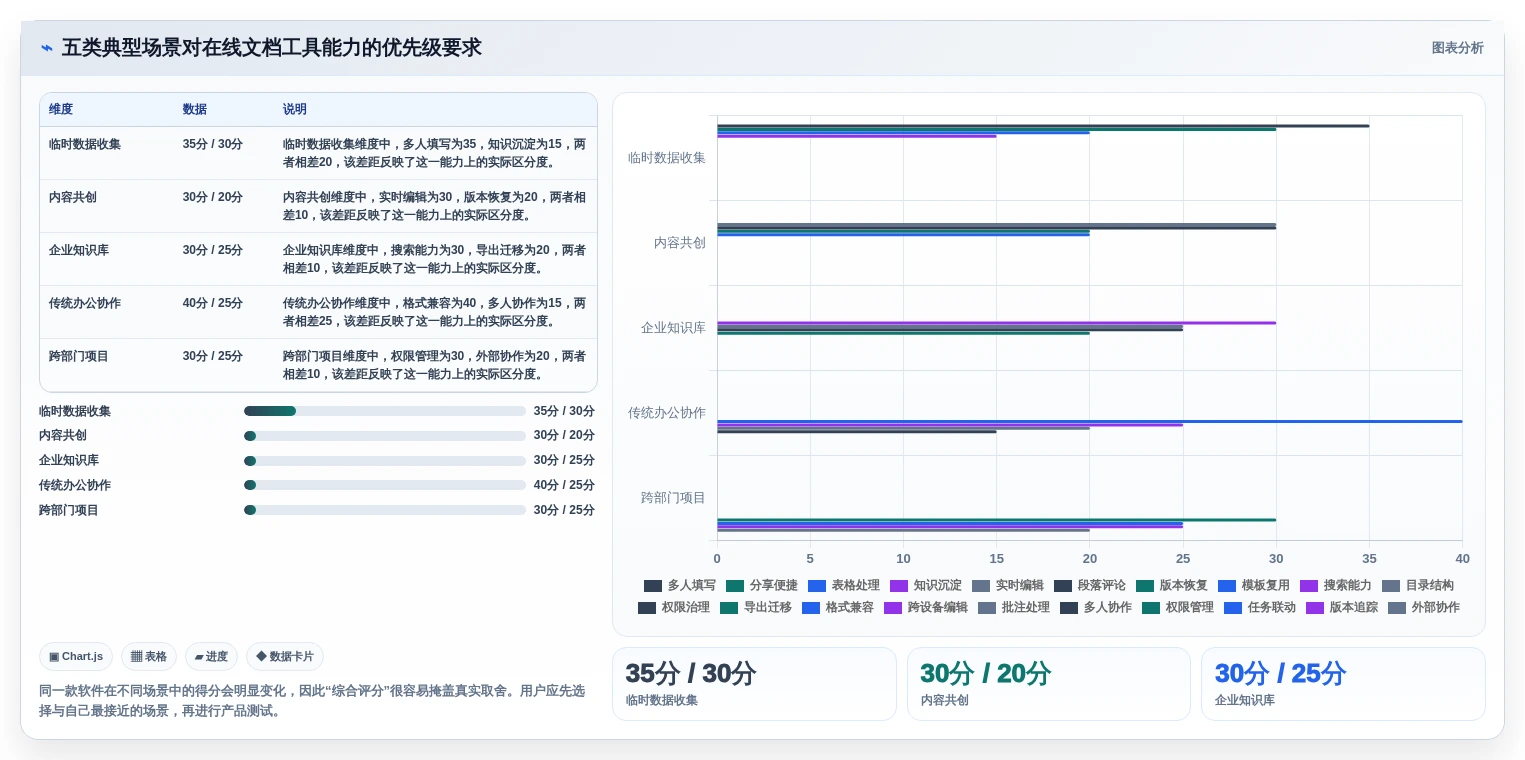Viewport: 1525px width, 760px height.
Task: Click the 内容共创 progress bar
Action: click(385, 436)
